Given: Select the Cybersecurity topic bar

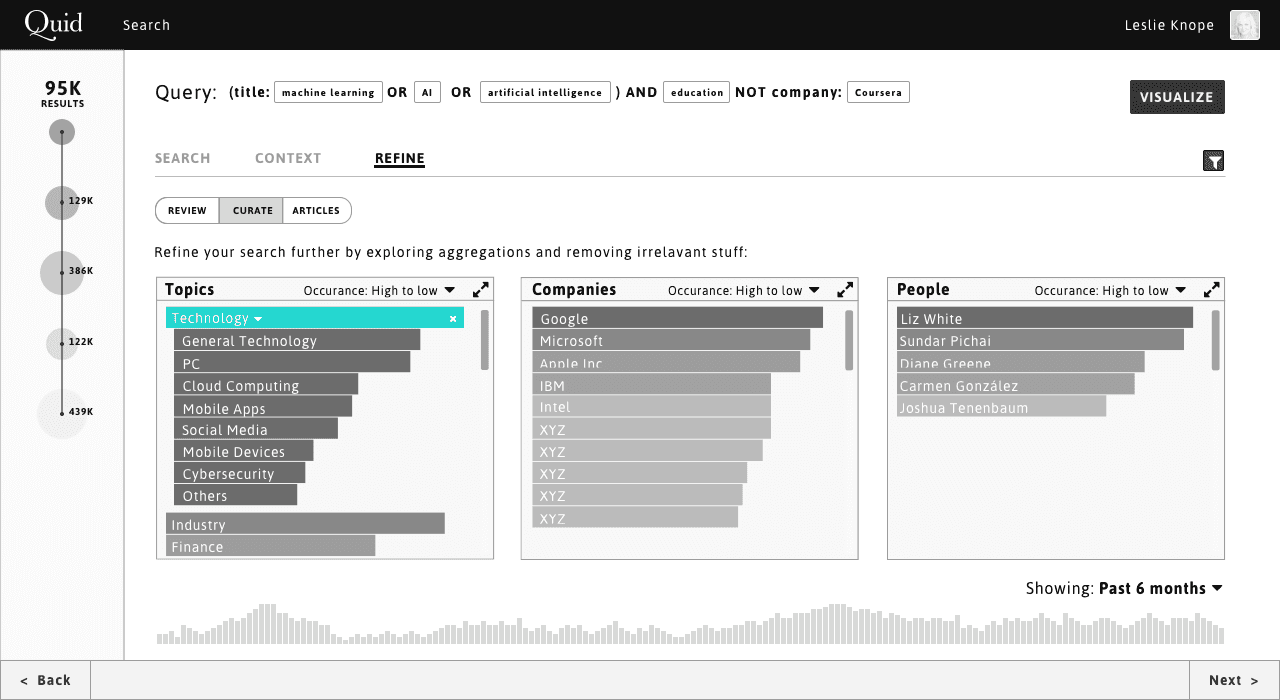Looking at the screenshot, I should click(x=240, y=473).
